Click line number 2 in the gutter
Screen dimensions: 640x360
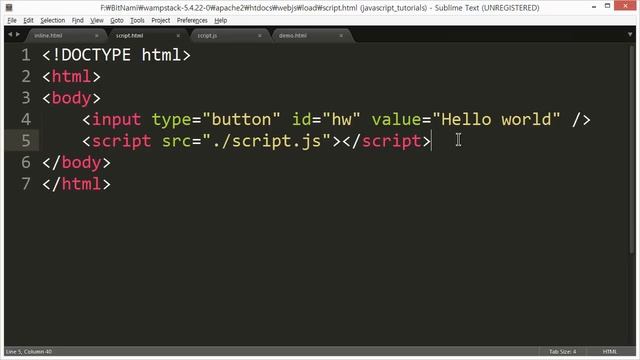click(26, 77)
